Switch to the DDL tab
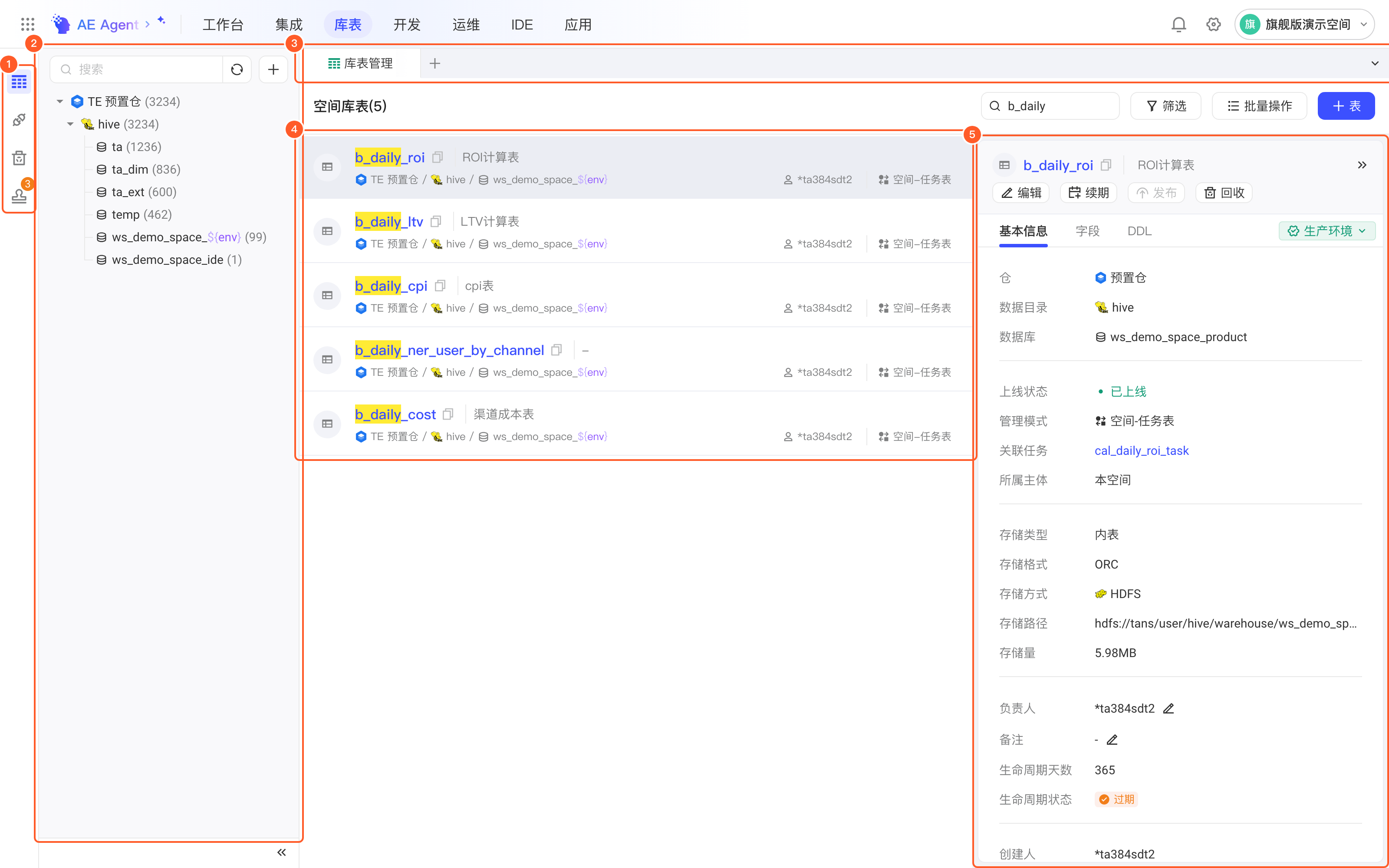1389x868 pixels. [x=1139, y=231]
